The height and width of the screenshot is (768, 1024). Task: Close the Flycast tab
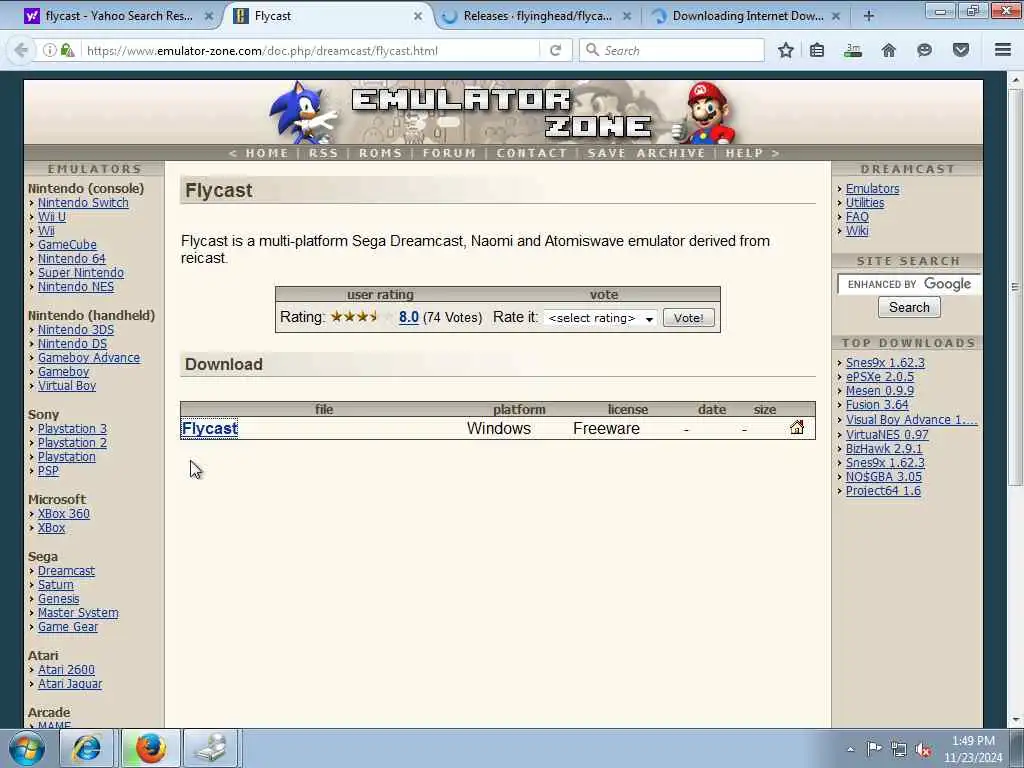tap(418, 16)
